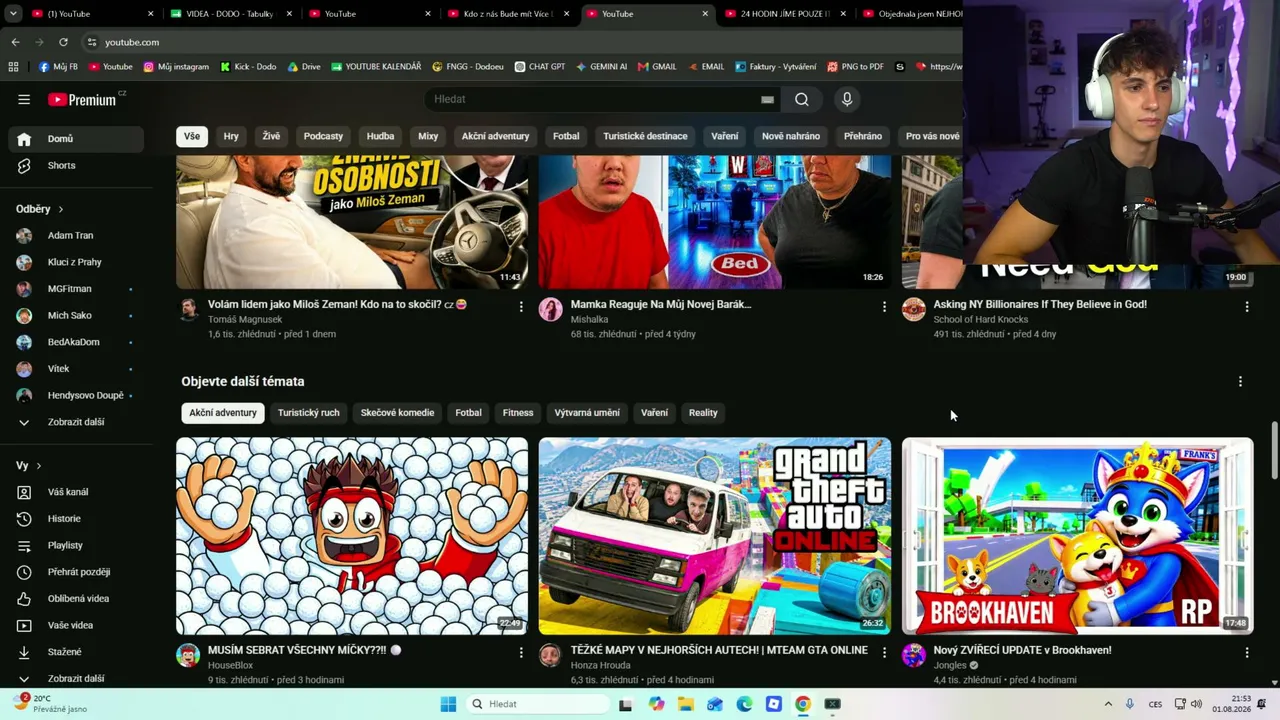Open the tab search dropdown arrow

[x=13, y=14]
